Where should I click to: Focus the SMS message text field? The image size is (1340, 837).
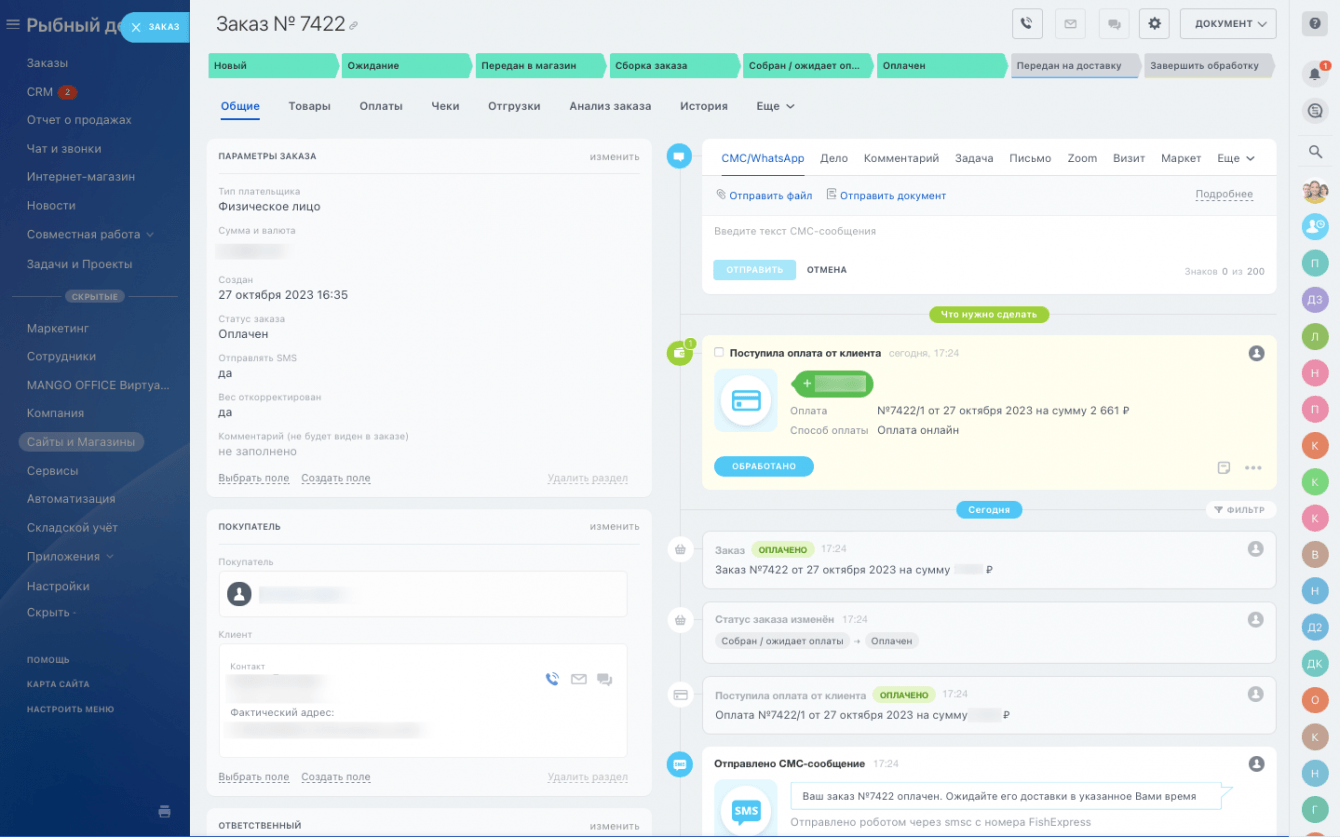click(989, 232)
